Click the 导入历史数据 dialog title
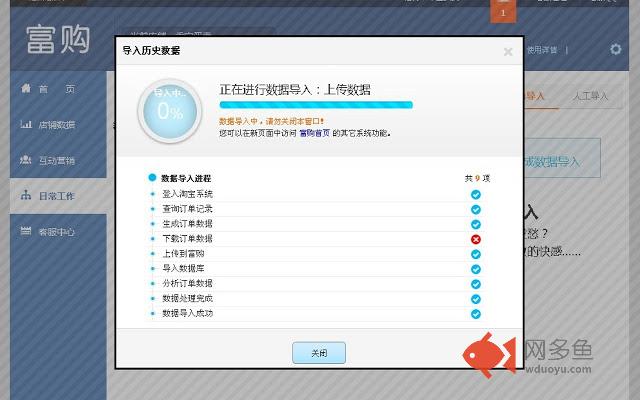The image size is (640, 400). (x=151, y=51)
